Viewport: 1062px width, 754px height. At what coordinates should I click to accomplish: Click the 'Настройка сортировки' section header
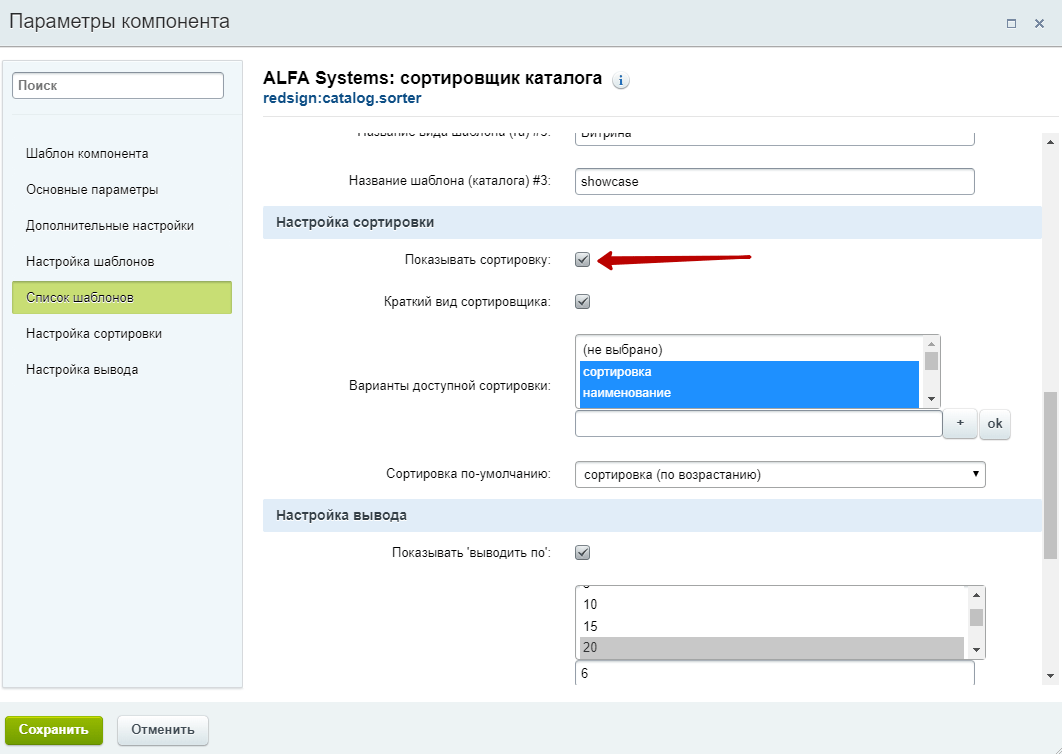tap(652, 222)
